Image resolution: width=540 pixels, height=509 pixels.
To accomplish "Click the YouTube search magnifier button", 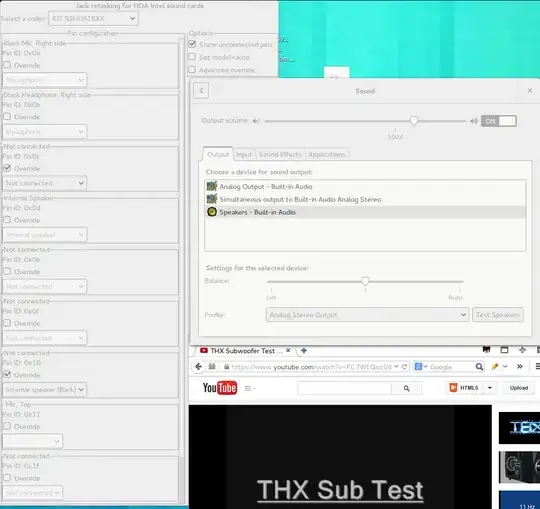I will tap(406, 388).
